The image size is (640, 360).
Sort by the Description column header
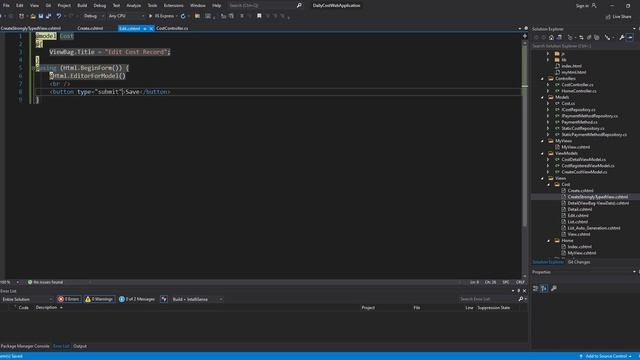[x=47, y=308]
